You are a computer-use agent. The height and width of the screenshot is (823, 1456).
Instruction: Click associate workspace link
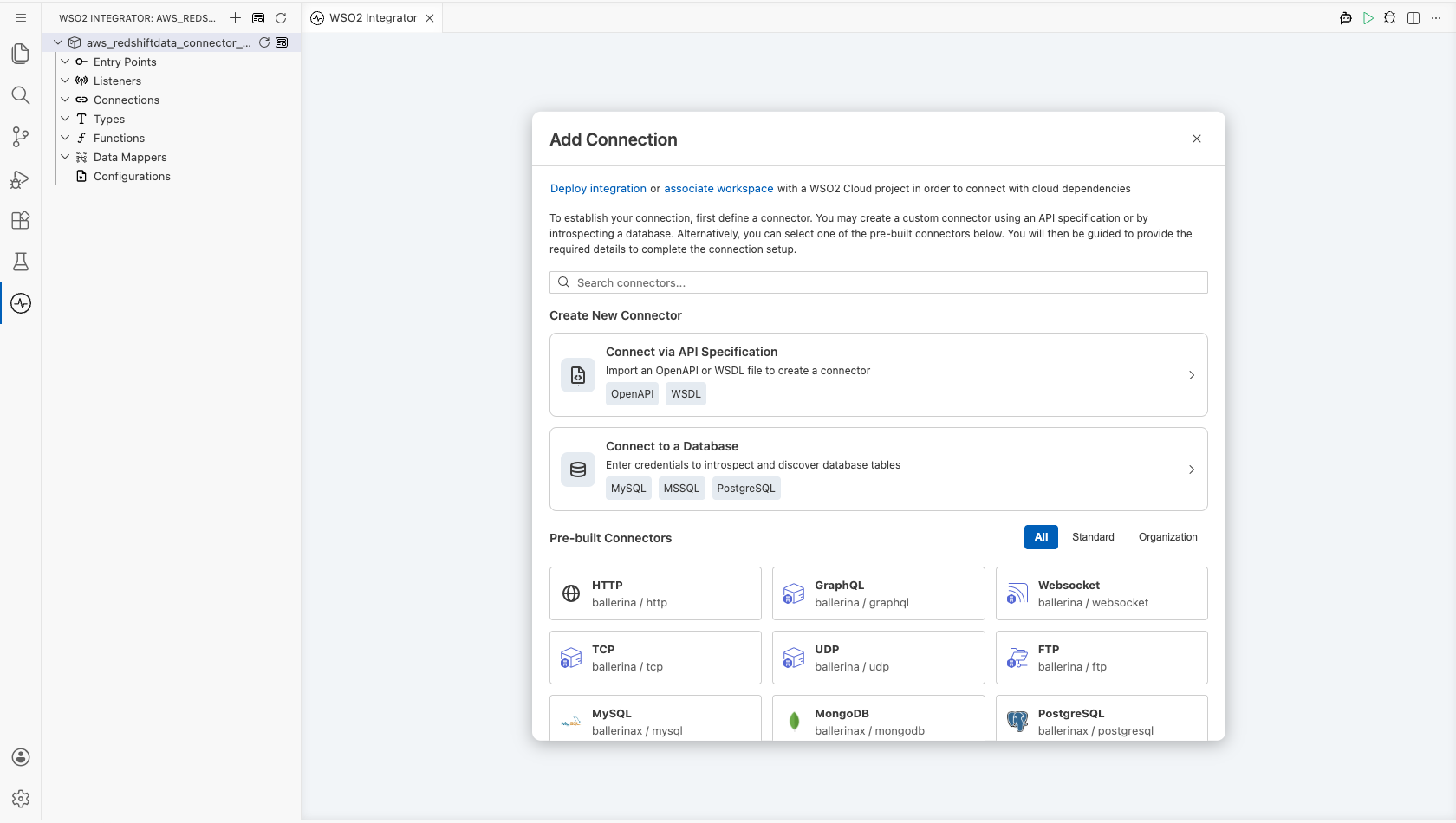[718, 189]
